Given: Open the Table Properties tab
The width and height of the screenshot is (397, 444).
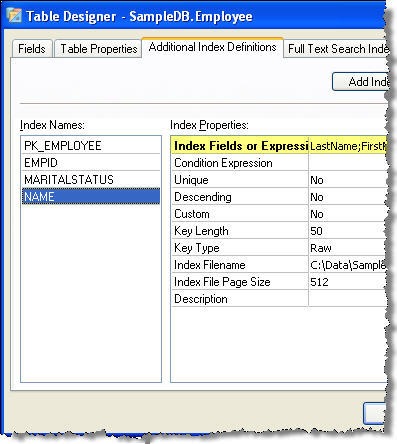Looking at the screenshot, I should point(99,49).
